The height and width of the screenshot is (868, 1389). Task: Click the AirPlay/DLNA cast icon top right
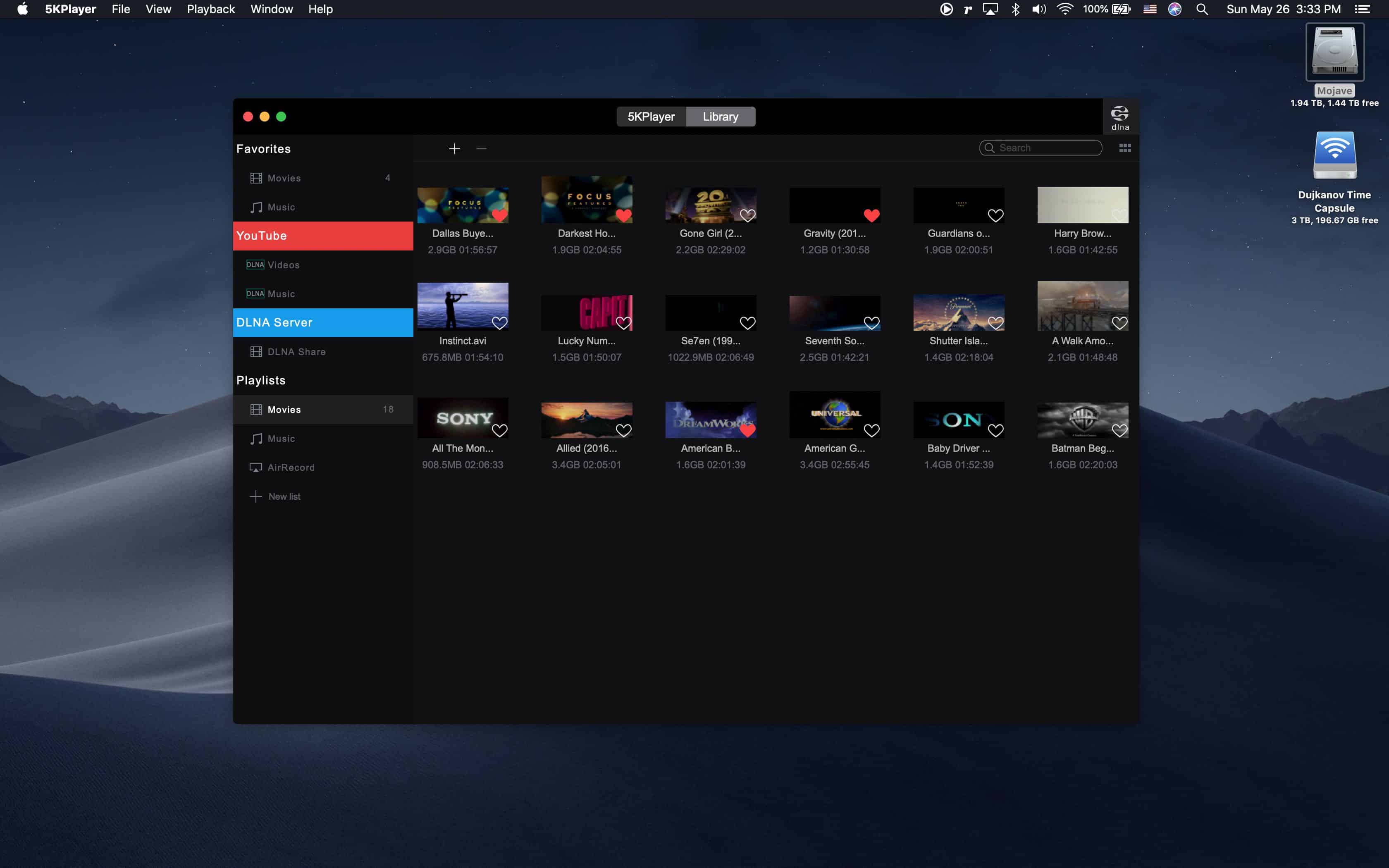tap(1119, 116)
